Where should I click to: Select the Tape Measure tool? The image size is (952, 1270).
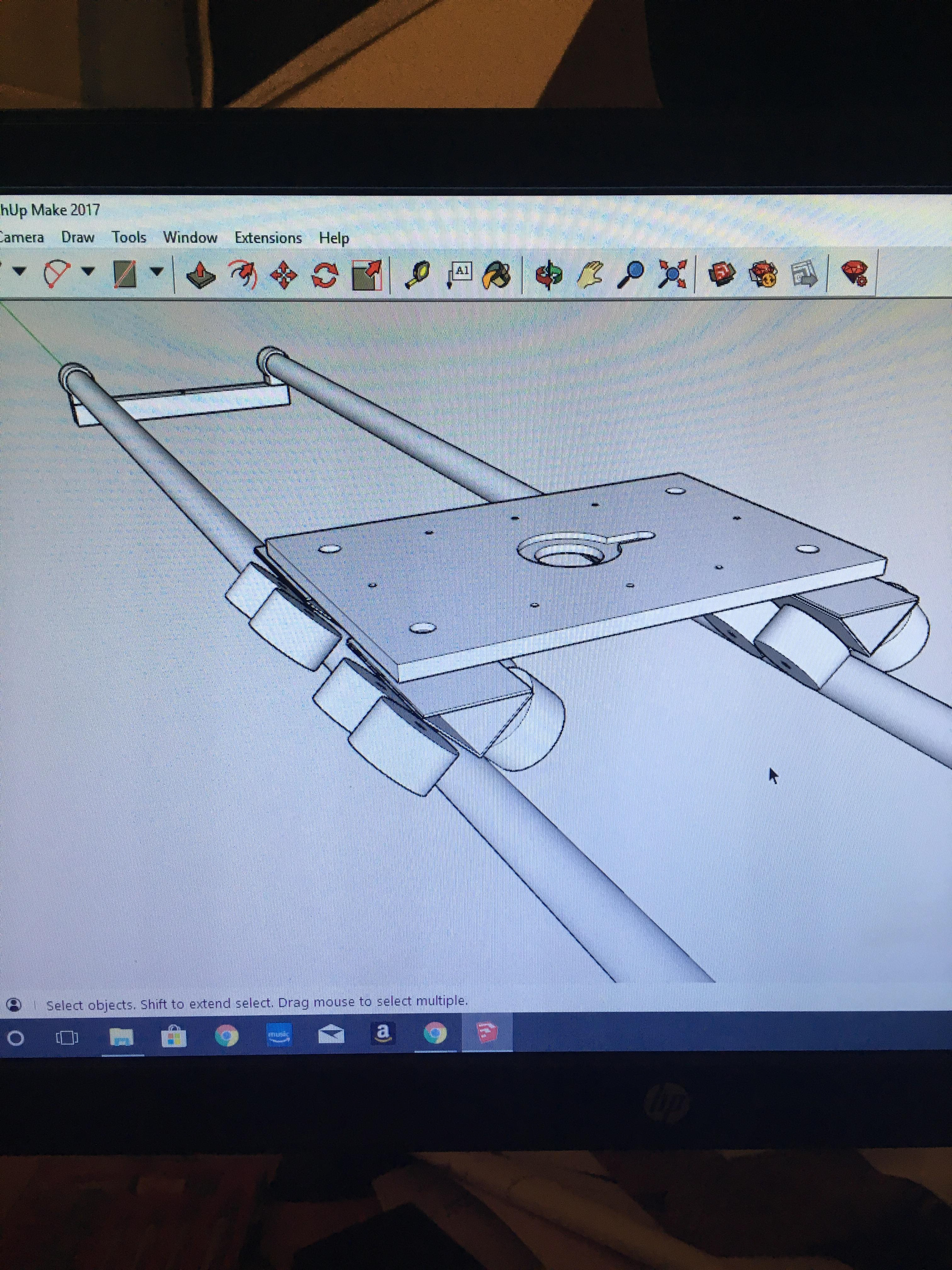click(418, 275)
